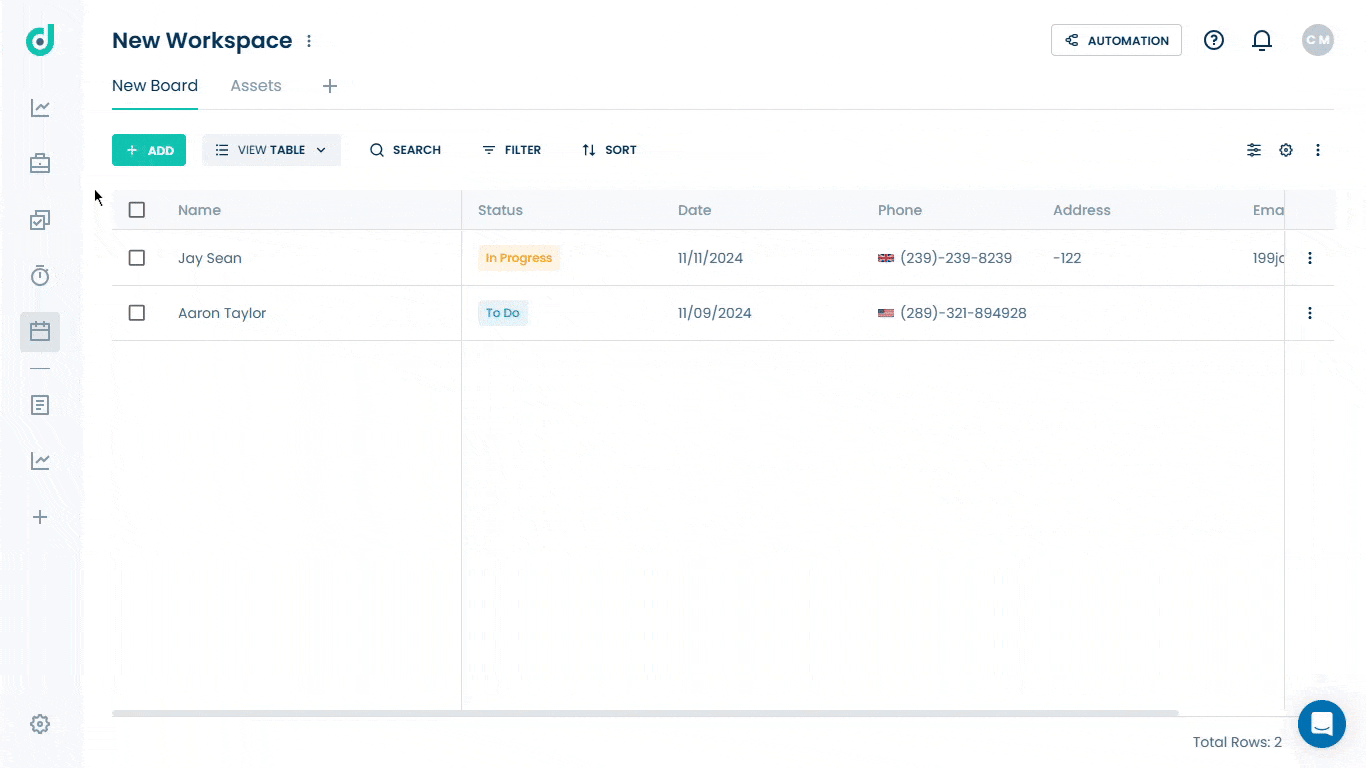This screenshot has height=768, width=1366.
Task: Open the lower analytics chart icon in sidebar
Action: (x=40, y=461)
